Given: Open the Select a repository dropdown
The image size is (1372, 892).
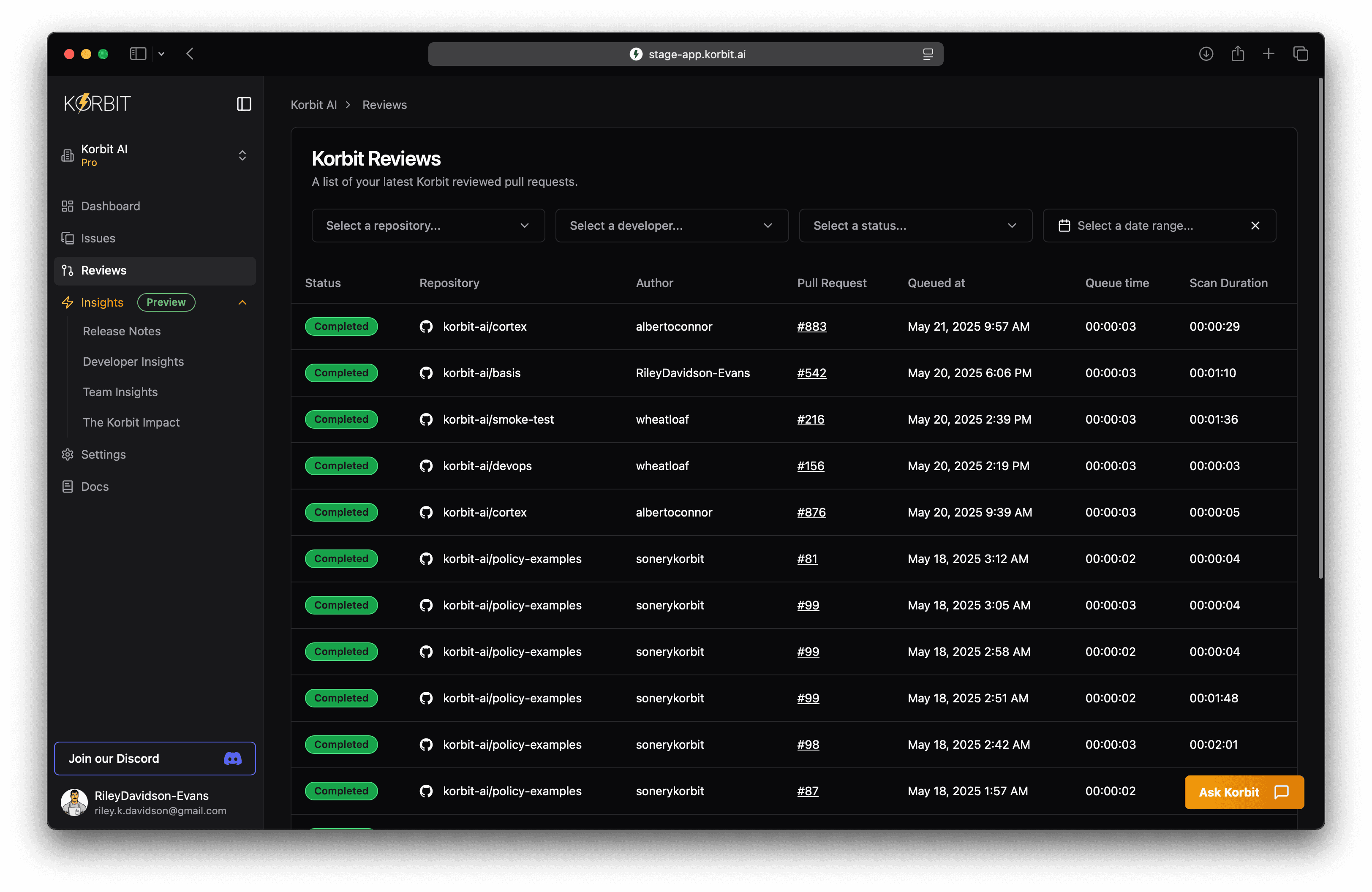Looking at the screenshot, I should click(x=428, y=225).
